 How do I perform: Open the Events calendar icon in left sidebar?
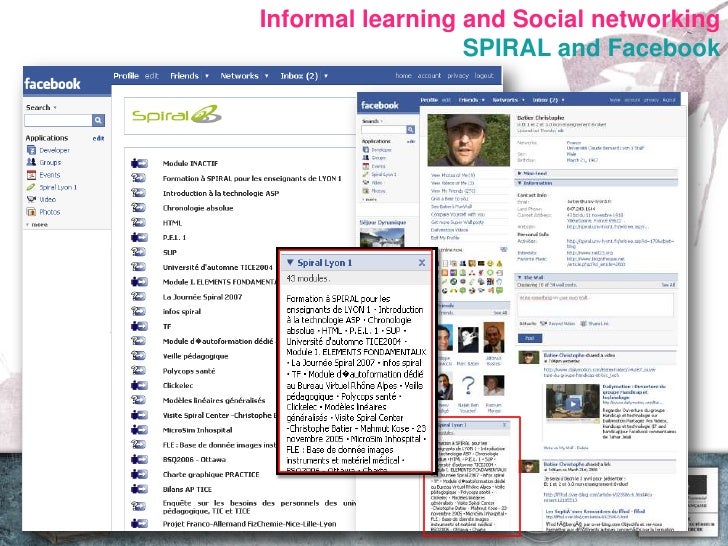click(31, 175)
